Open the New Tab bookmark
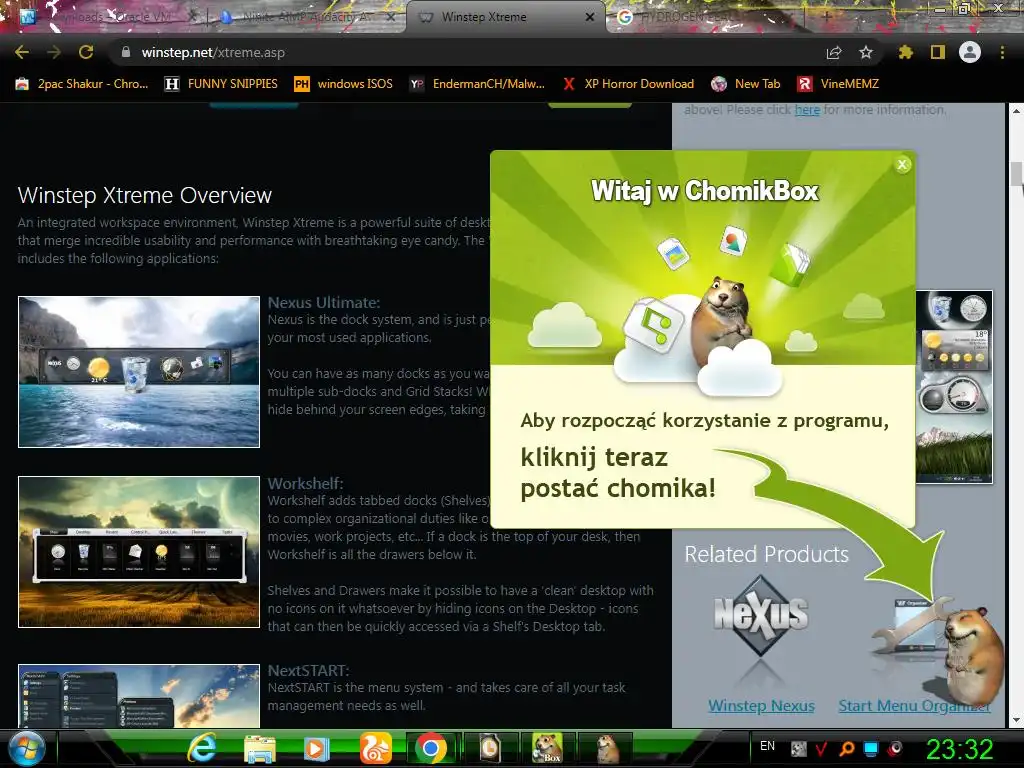The height and width of the screenshot is (768, 1024). pos(746,84)
